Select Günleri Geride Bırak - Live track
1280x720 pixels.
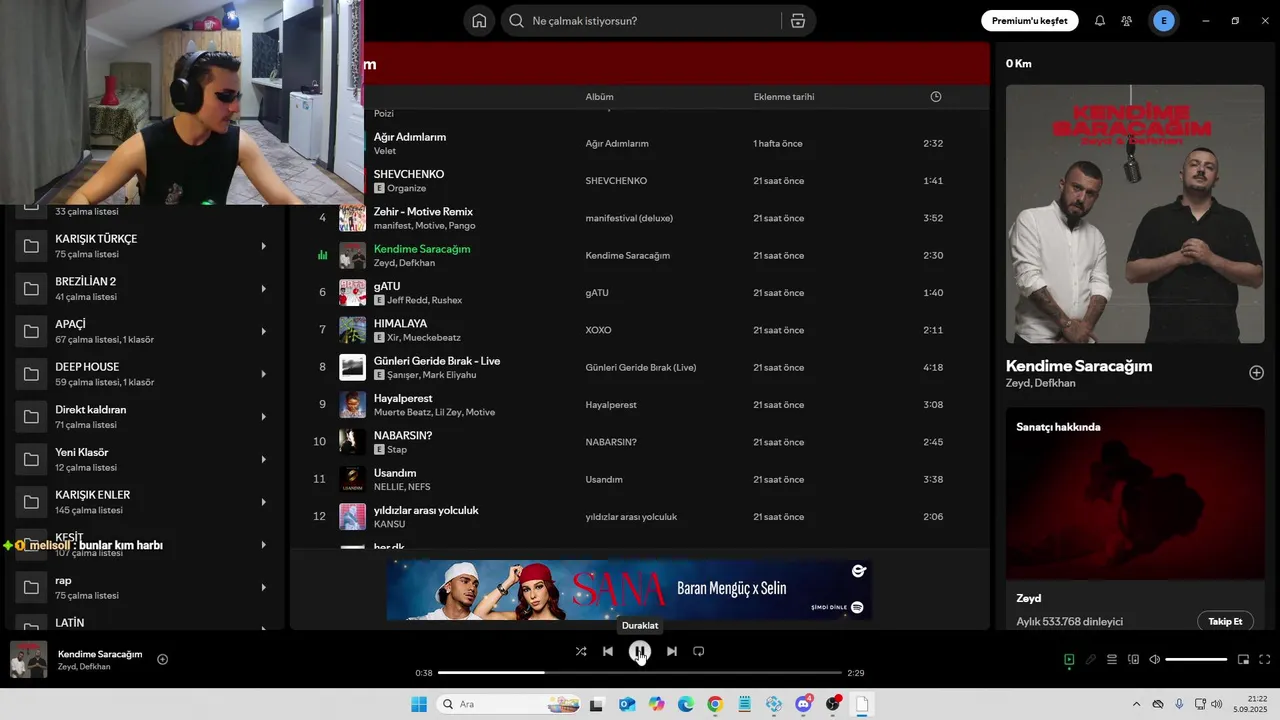point(640,367)
